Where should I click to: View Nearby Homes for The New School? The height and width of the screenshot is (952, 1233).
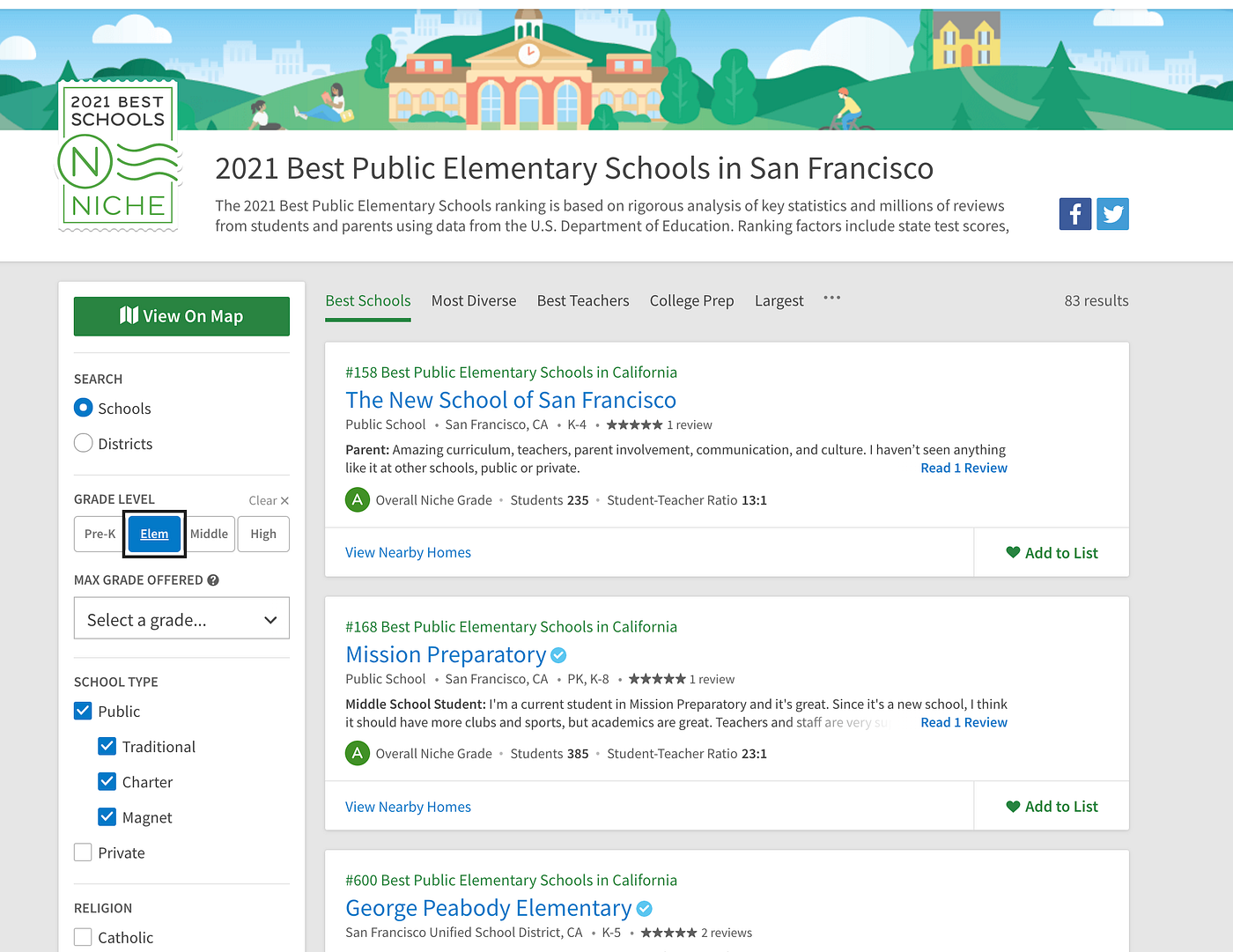click(408, 552)
